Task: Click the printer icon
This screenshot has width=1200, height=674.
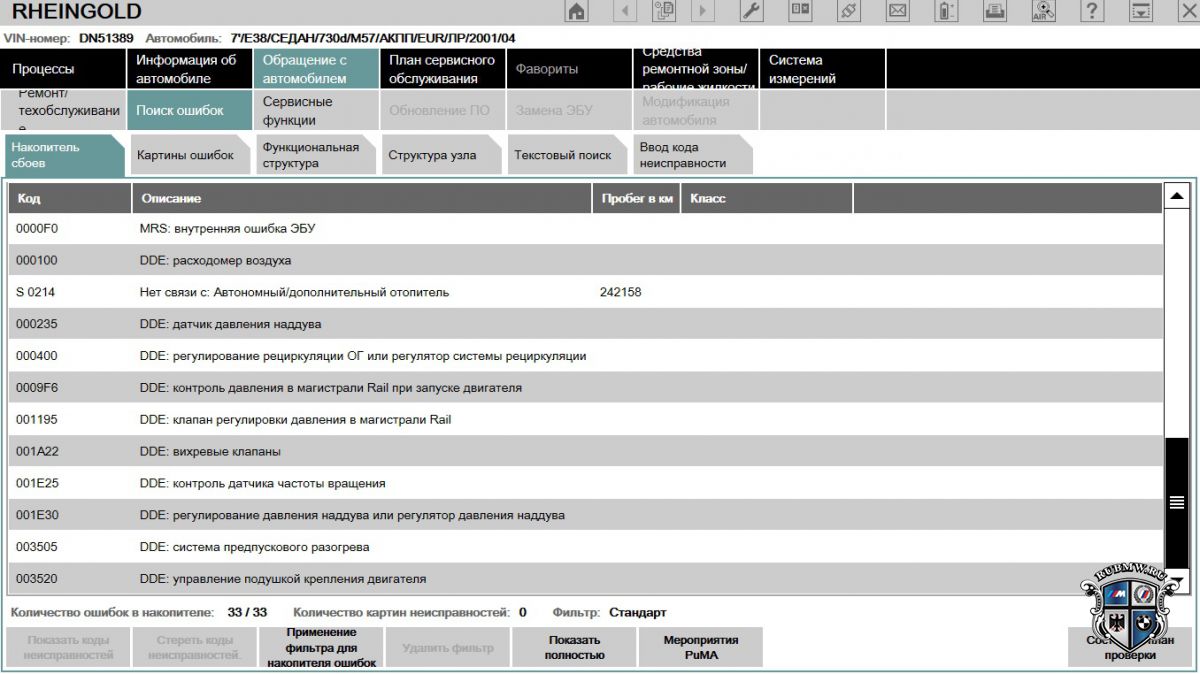Action: click(995, 11)
